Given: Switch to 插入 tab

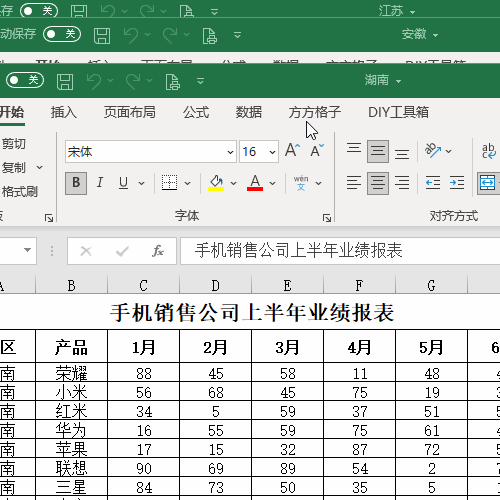Looking at the screenshot, I should 64,112.
